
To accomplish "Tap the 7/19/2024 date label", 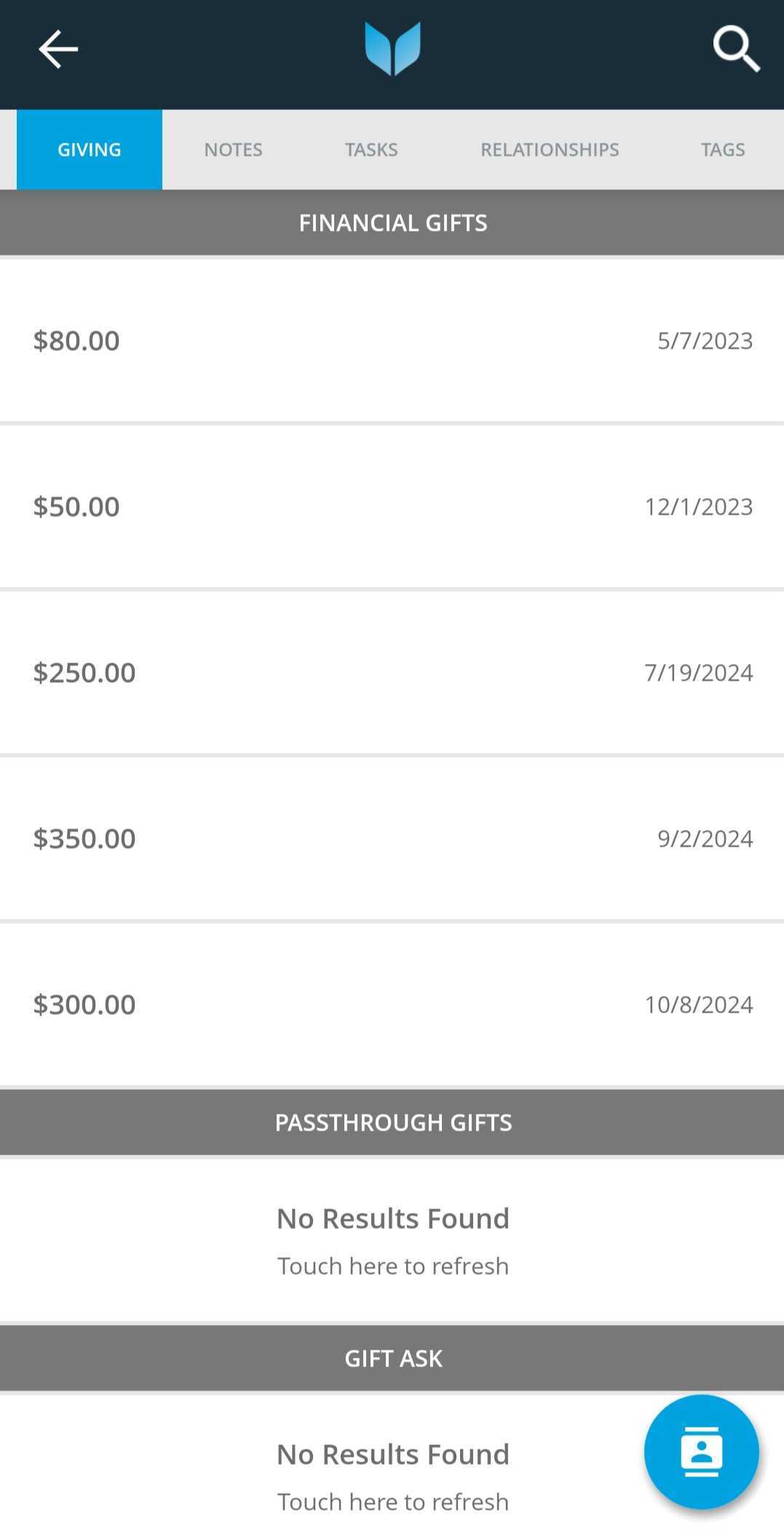I will [x=698, y=672].
